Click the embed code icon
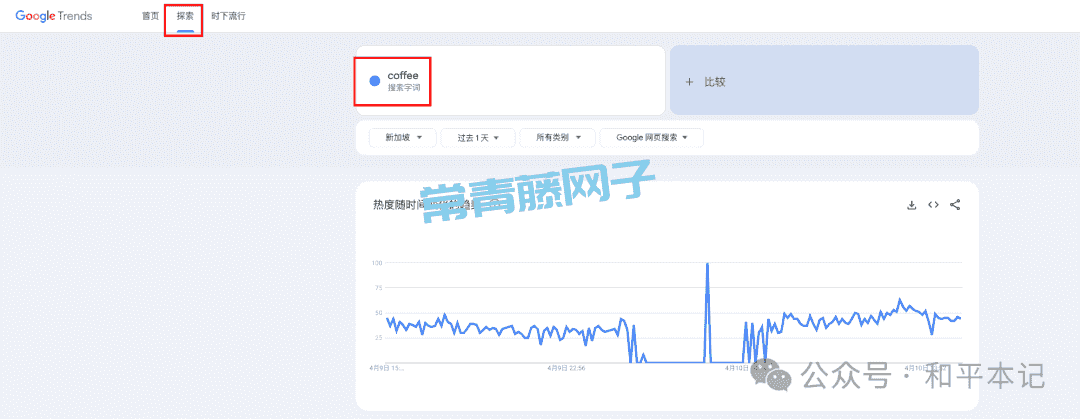1080x419 pixels. pos(933,205)
